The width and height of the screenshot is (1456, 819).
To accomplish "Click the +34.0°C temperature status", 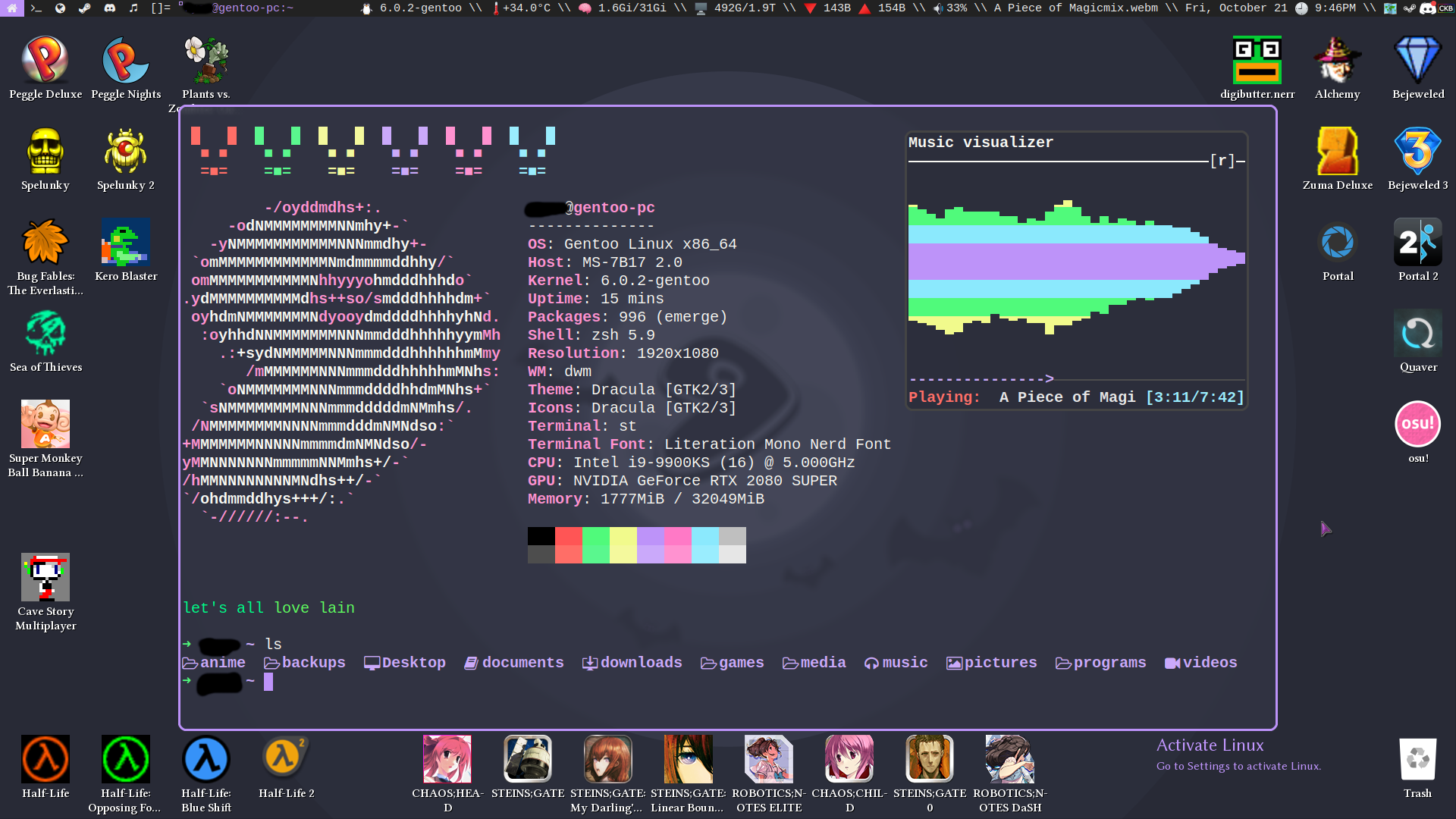I will click(x=522, y=8).
